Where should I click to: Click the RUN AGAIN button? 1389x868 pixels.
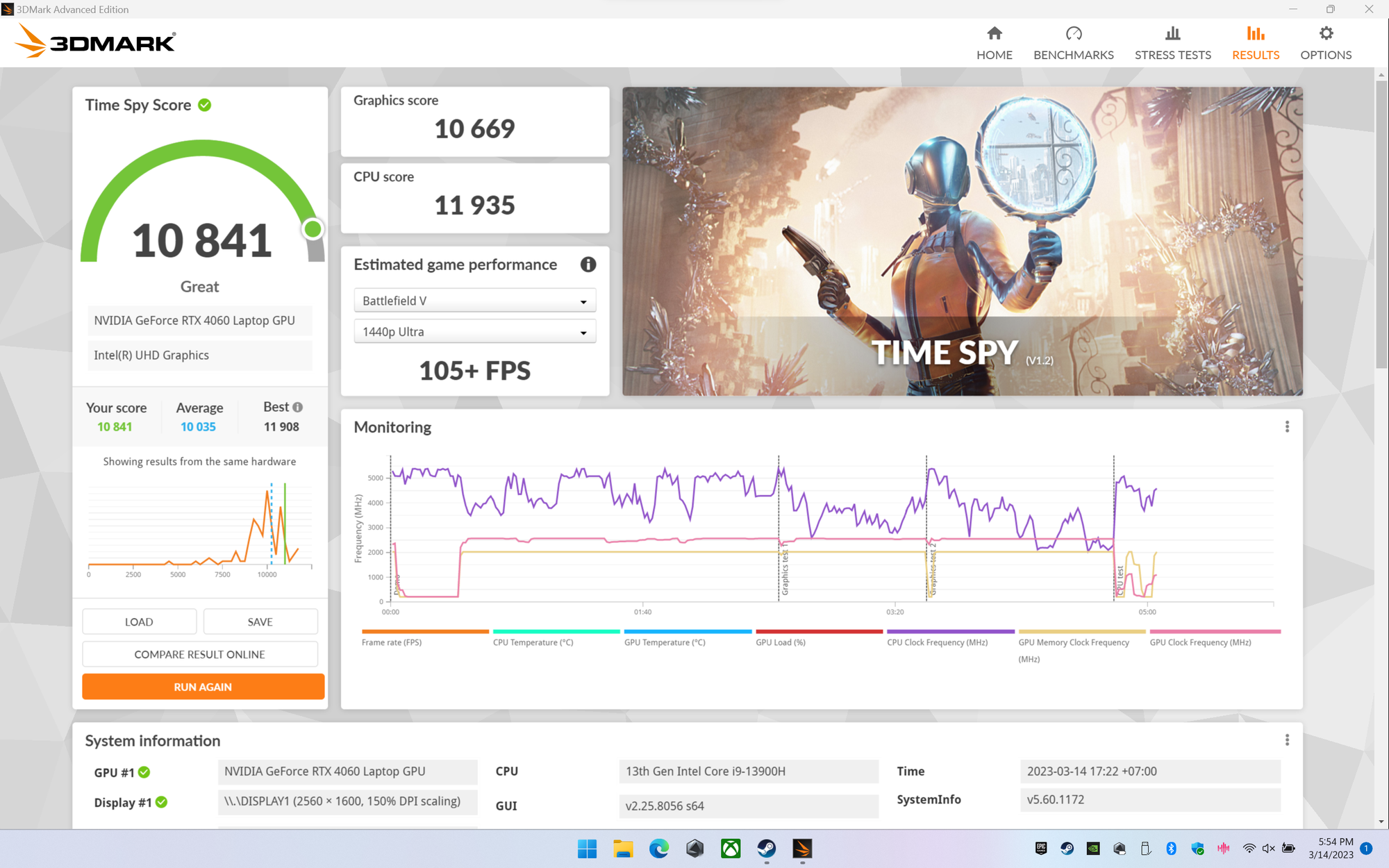coord(202,688)
